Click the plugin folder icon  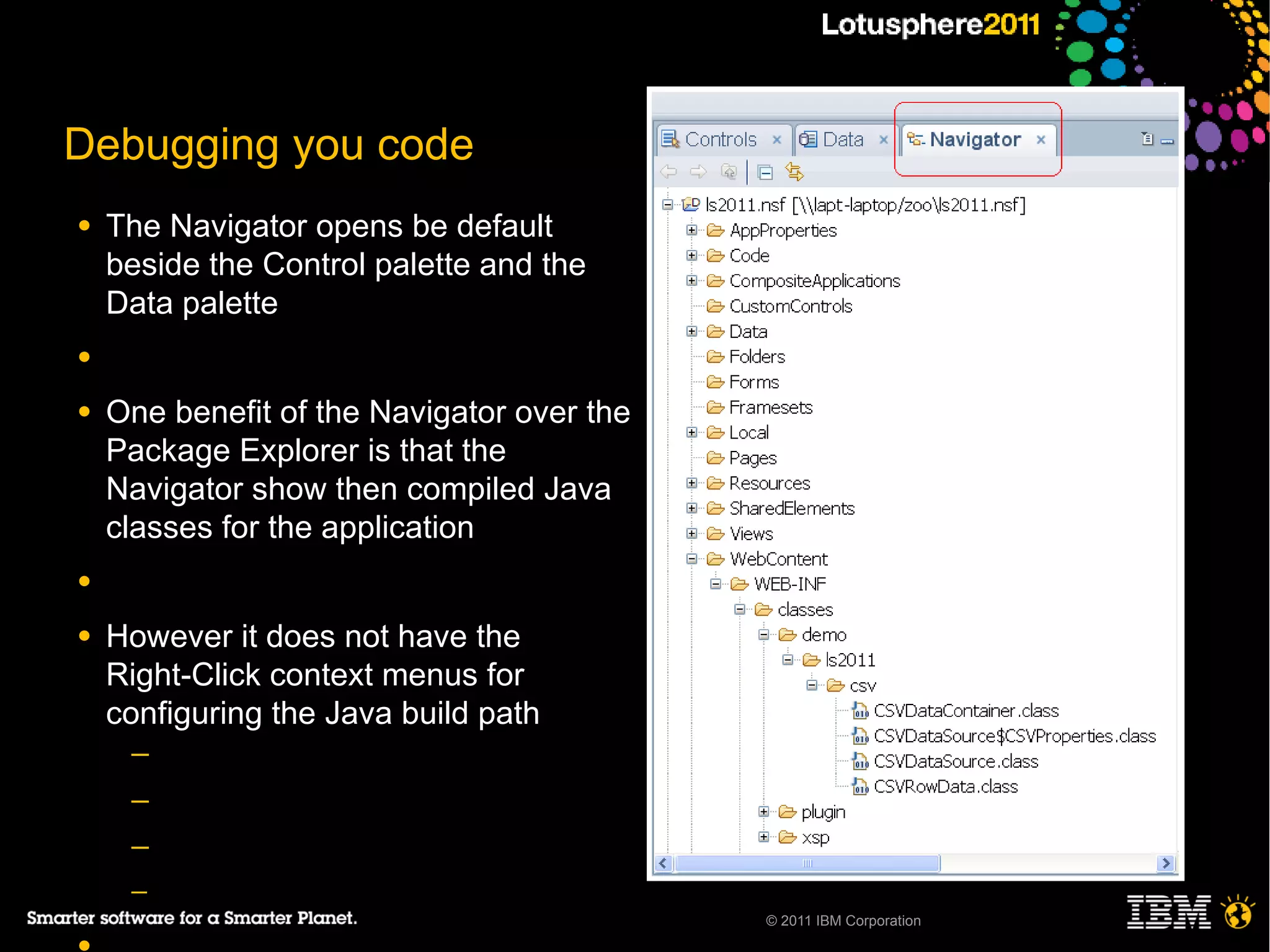tap(788, 812)
